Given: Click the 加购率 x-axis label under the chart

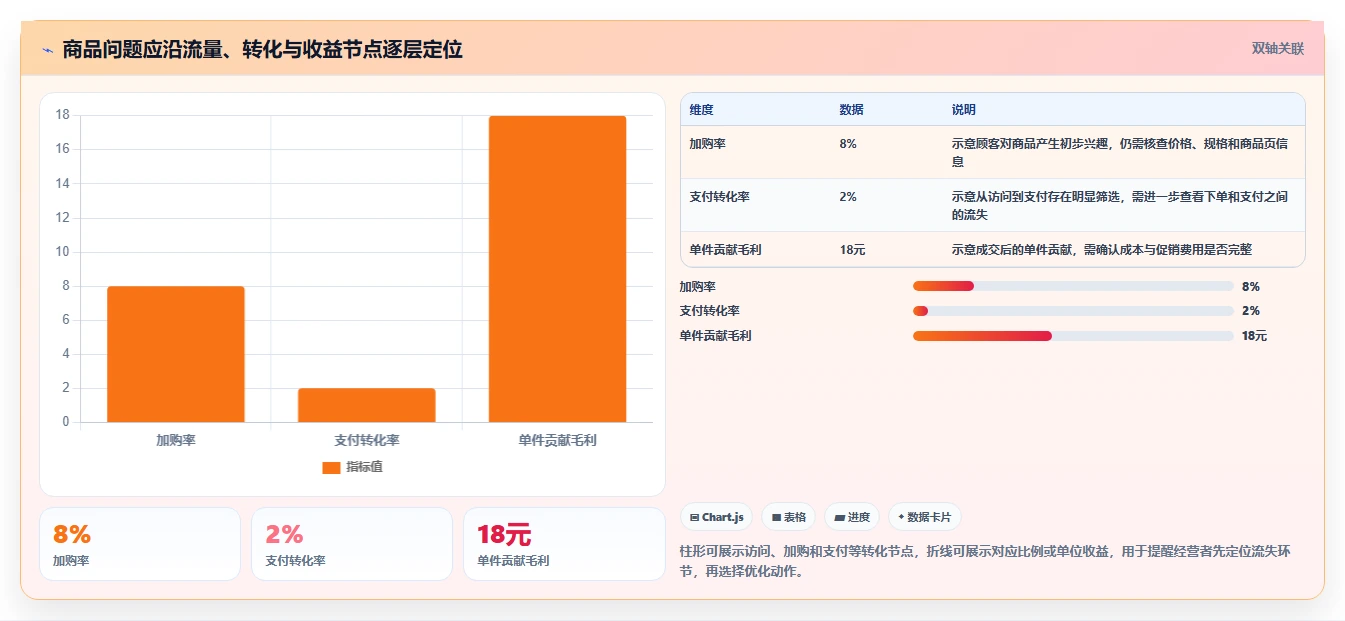Looking at the screenshot, I should click(176, 440).
